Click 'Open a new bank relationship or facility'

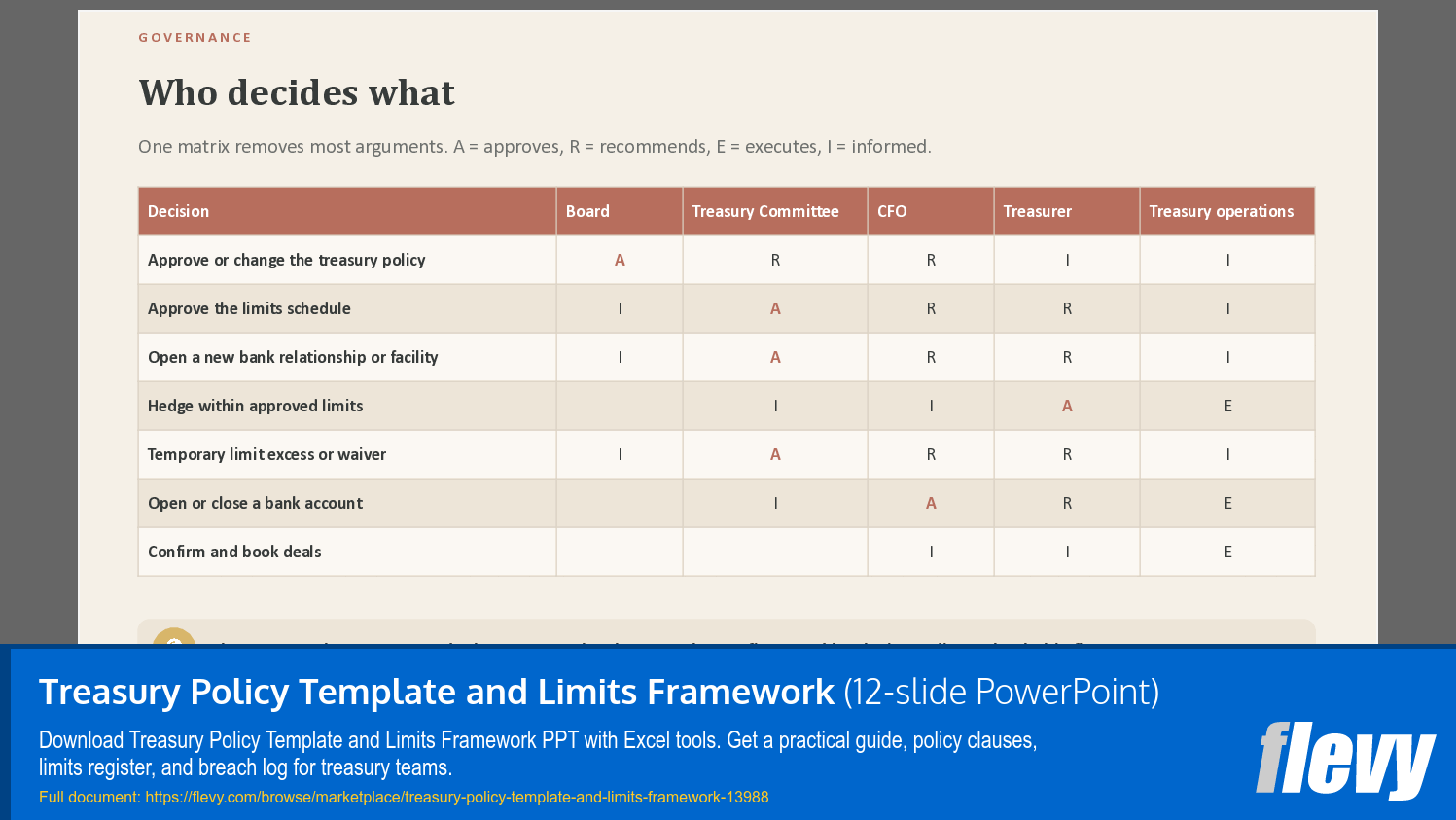(x=293, y=357)
